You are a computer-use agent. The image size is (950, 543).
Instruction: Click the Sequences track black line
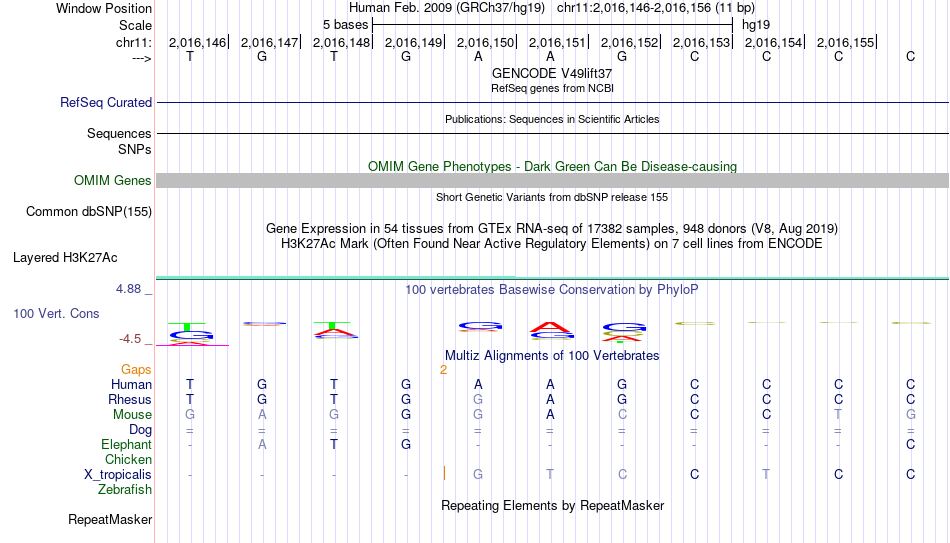click(553, 133)
